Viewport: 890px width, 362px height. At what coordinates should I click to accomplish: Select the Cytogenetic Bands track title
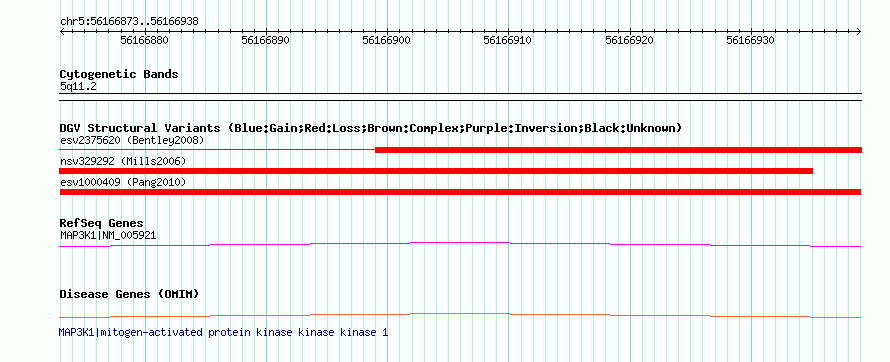coord(119,74)
